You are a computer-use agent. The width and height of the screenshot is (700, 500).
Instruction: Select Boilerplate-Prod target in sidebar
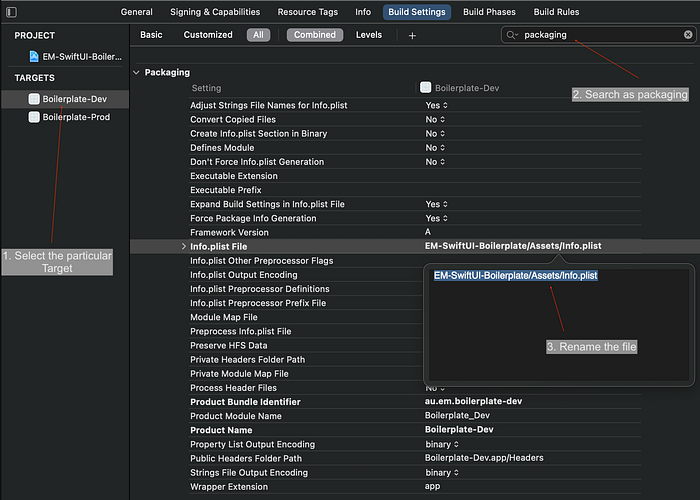65,117
